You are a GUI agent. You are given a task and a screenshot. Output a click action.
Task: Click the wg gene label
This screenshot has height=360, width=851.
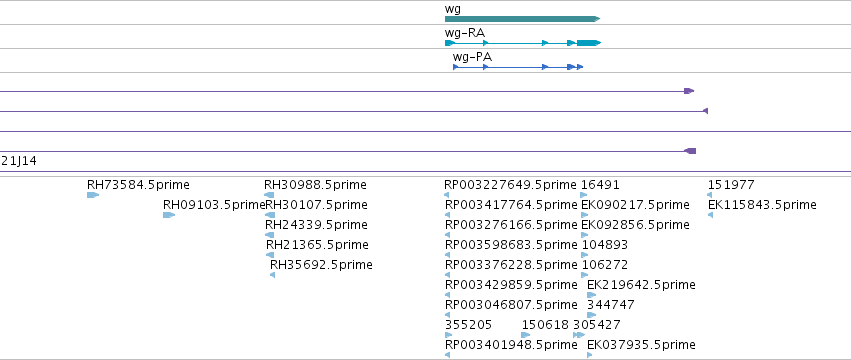453,9
